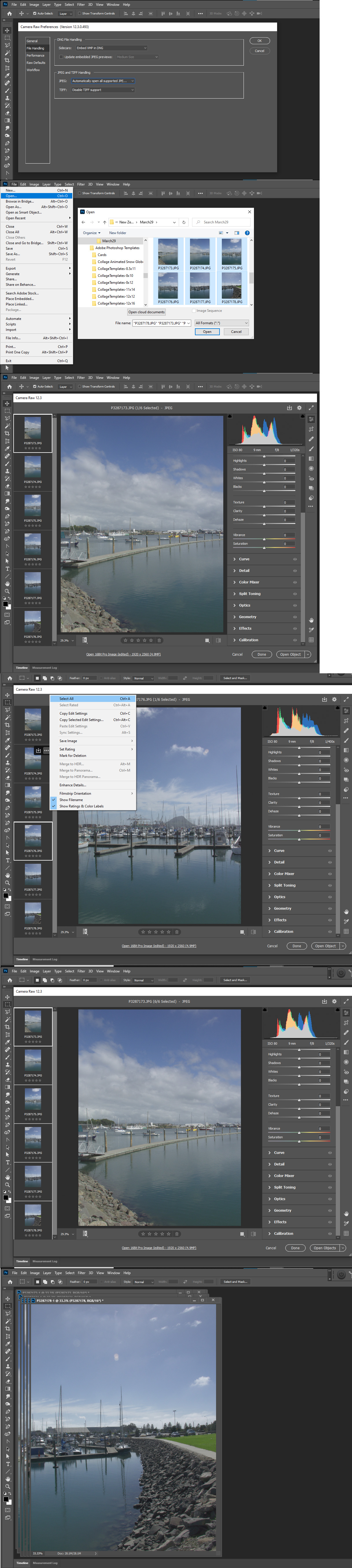This screenshot has width=352, height=1568.
Task: Select Type tool in the P3287178-1 document window
Action: (x=7, y=1465)
